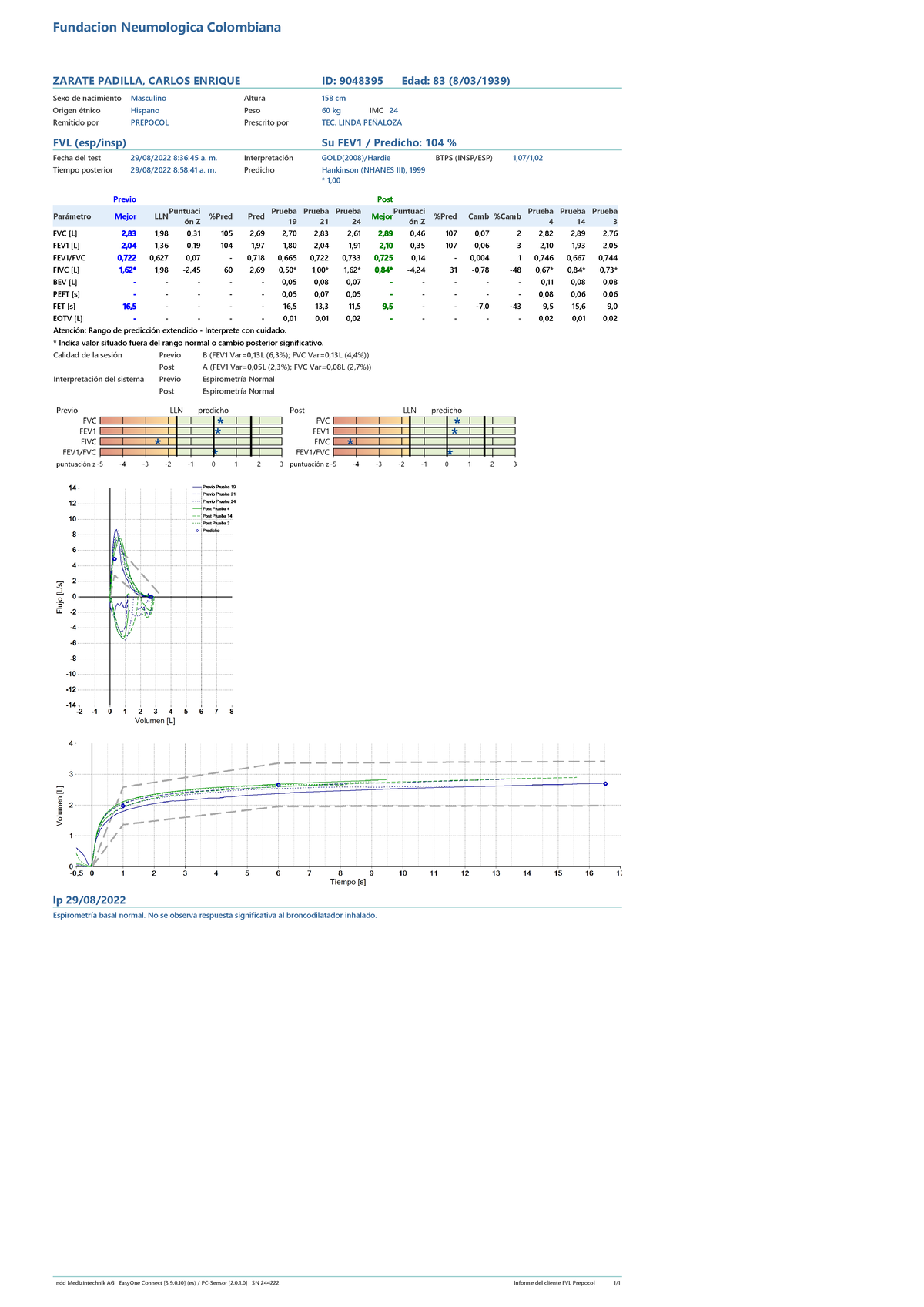Click the Post FIVC asterisk on z-score bar
The image size is (924, 1307).
pos(350,442)
